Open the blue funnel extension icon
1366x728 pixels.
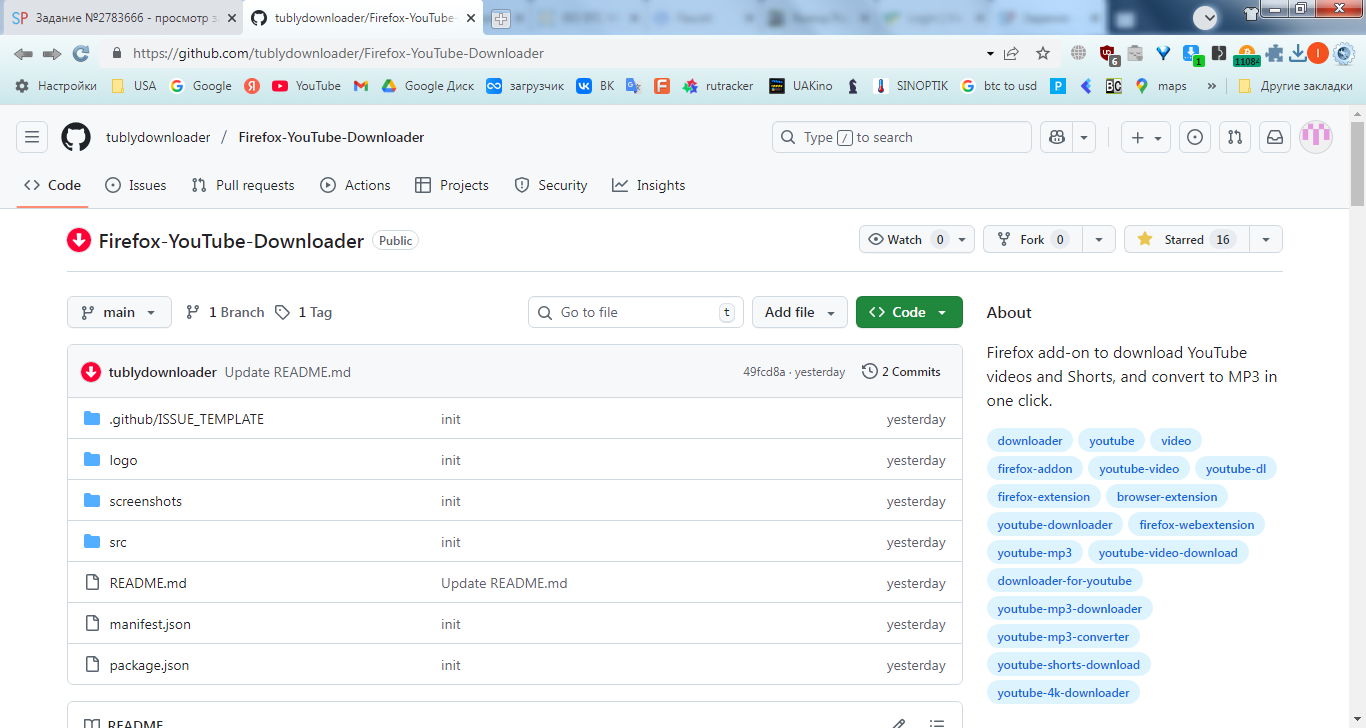1163,53
